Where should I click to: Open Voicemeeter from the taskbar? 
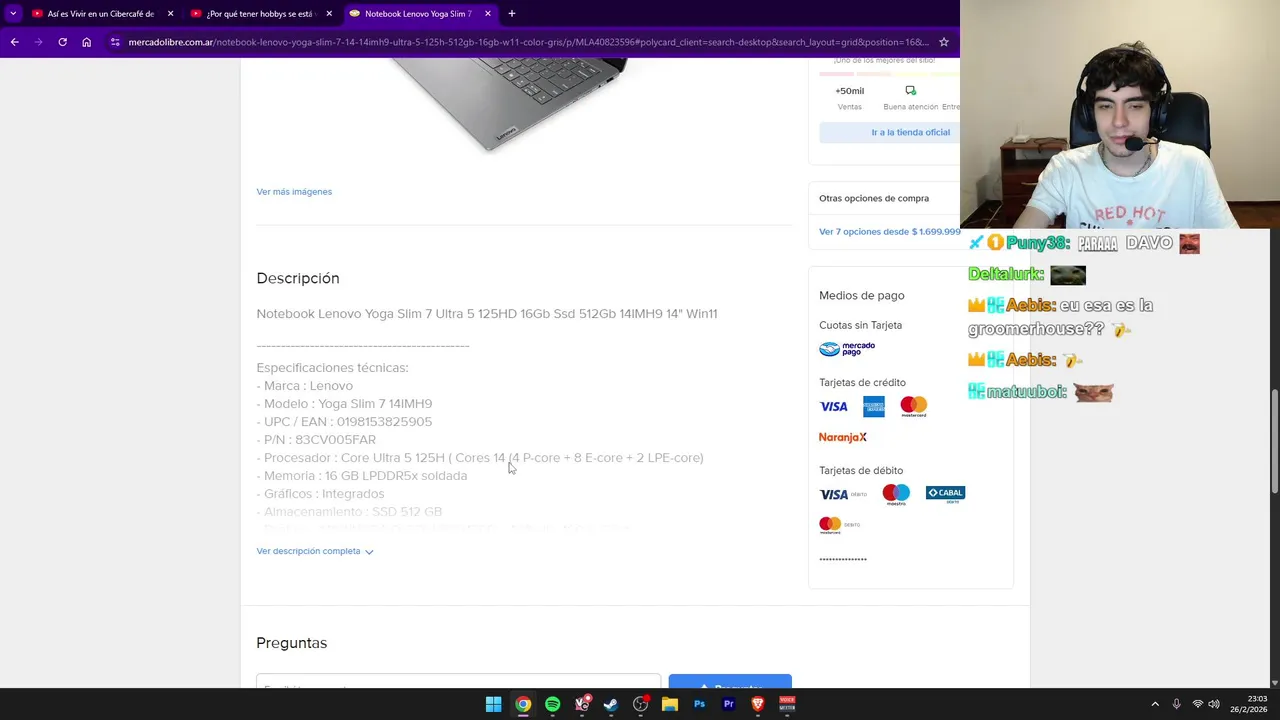(787, 704)
